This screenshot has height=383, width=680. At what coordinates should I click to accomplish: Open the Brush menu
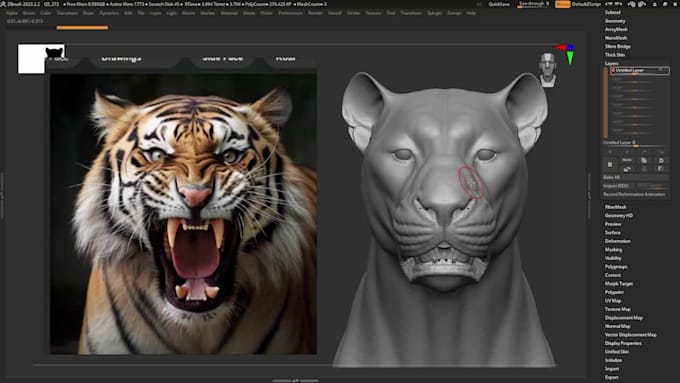tap(29, 13)
